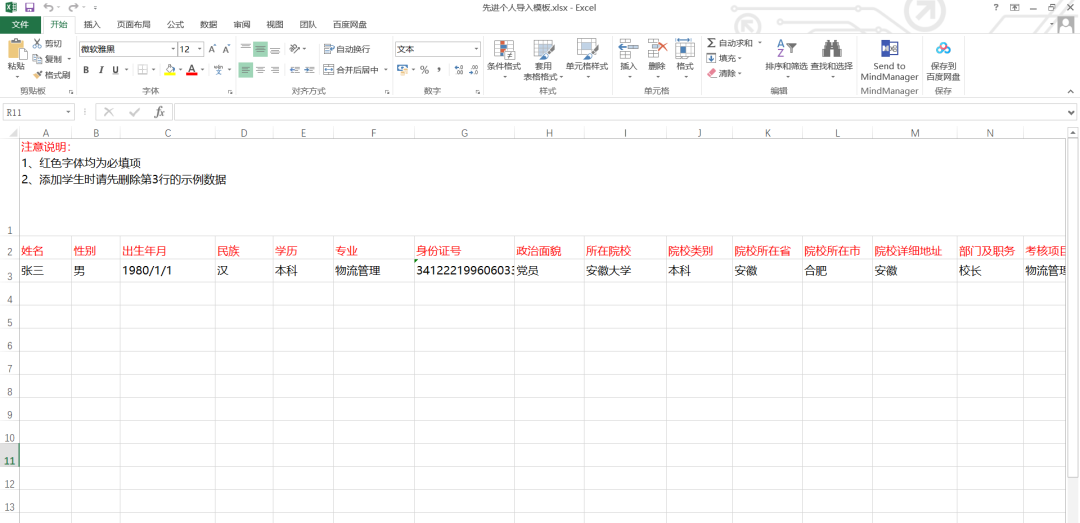Collapse the ribbon with the chevron

[x=1071, y=90]
